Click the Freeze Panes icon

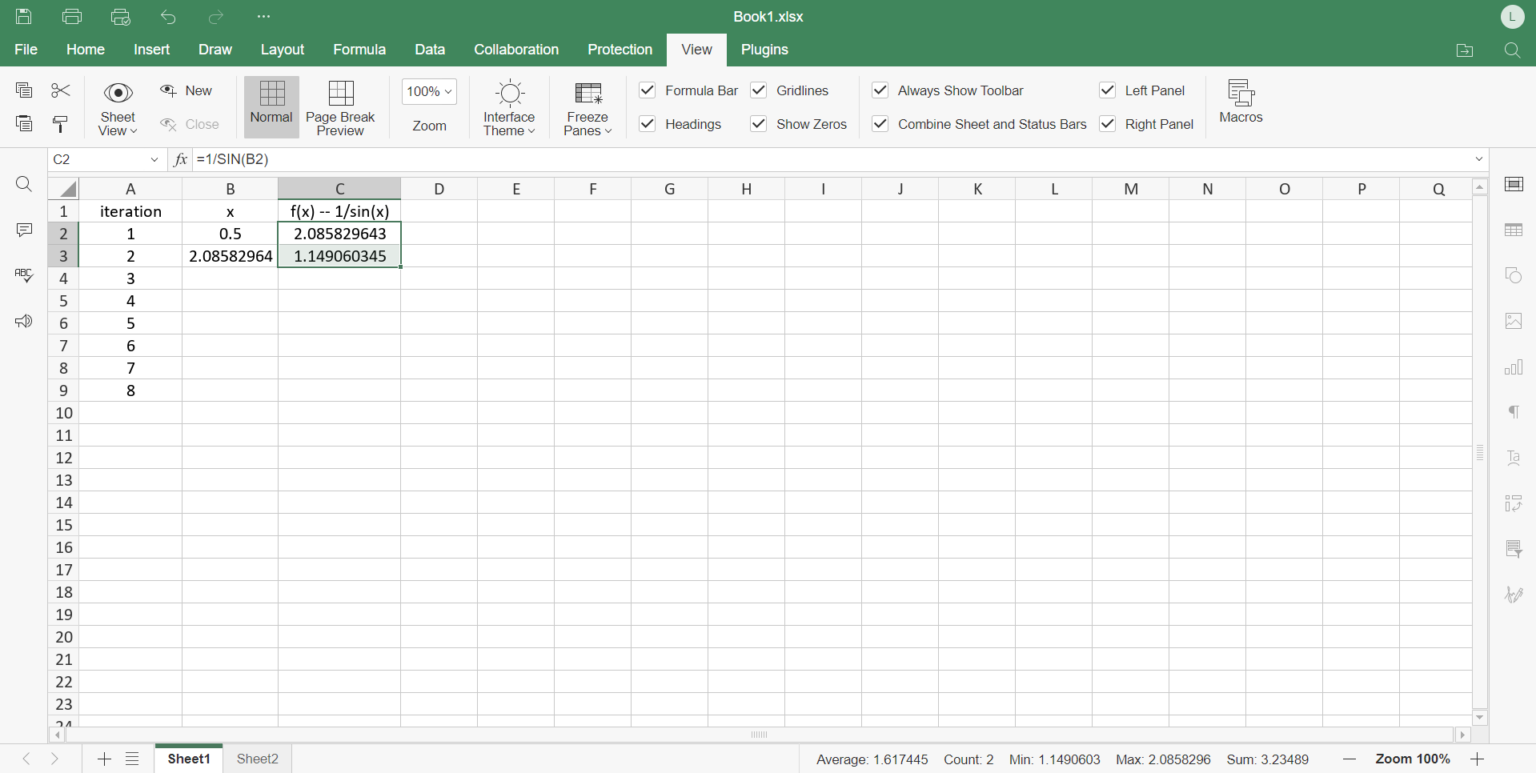[588, 94]
